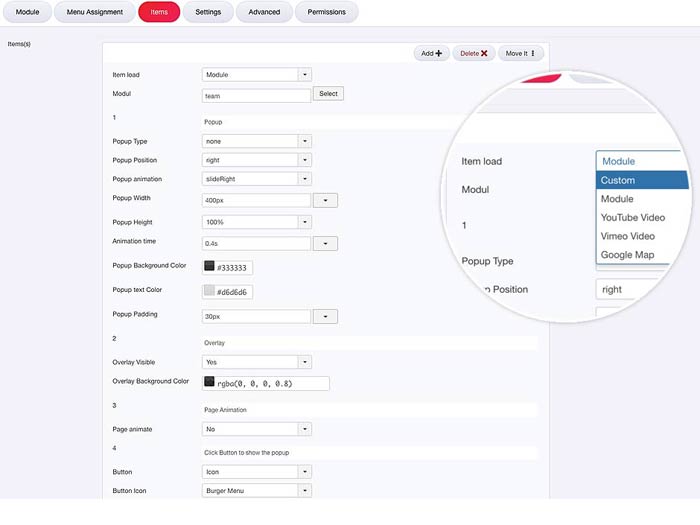This screenshot has height=525, width=700.
Task: Click the Popup Background Color swatch
Action: 209,267
